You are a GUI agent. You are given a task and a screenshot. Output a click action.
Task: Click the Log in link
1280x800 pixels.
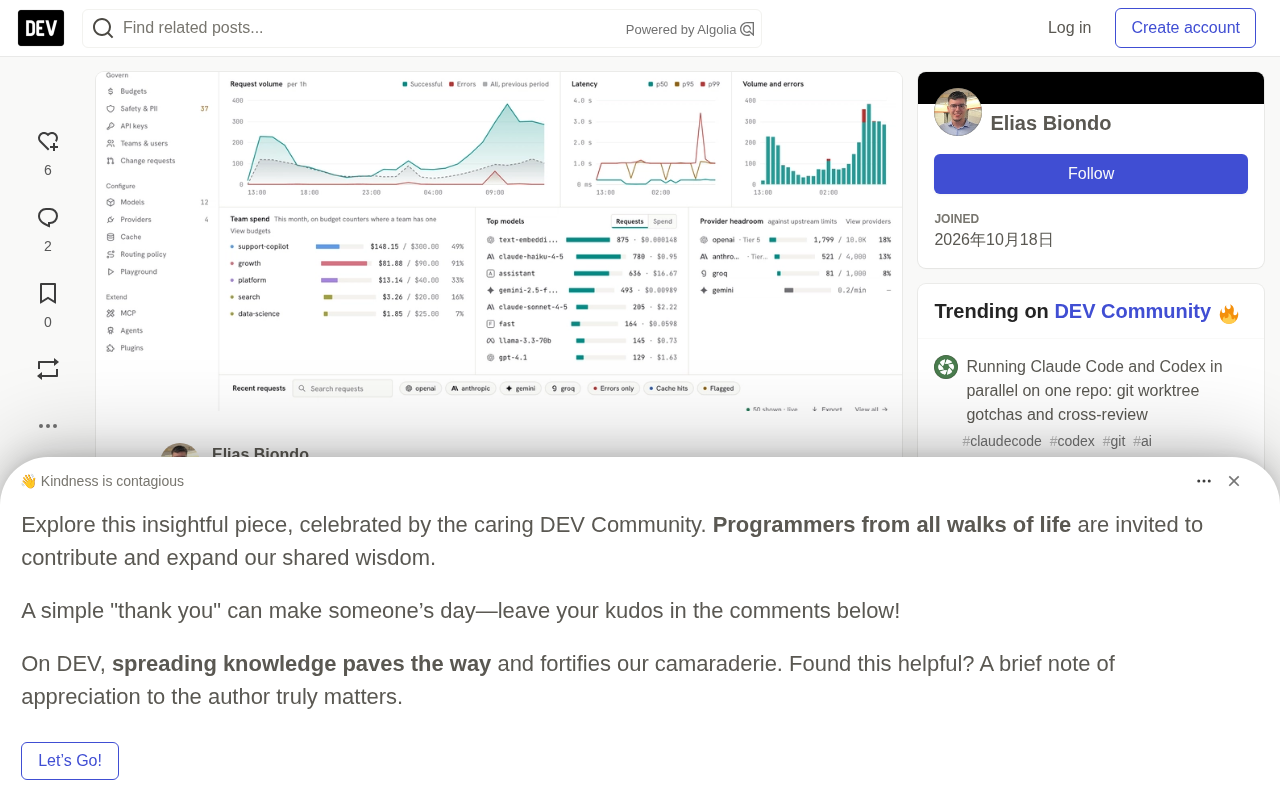point(1069,28)
